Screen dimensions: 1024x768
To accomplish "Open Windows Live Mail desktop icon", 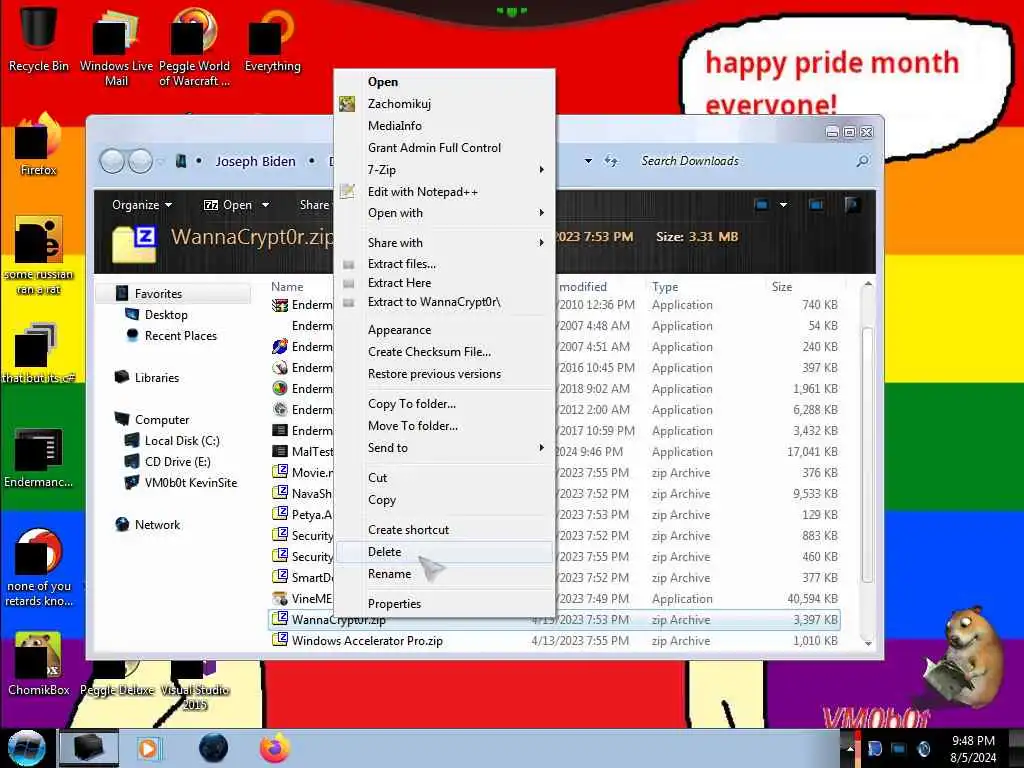I will 116,46.
